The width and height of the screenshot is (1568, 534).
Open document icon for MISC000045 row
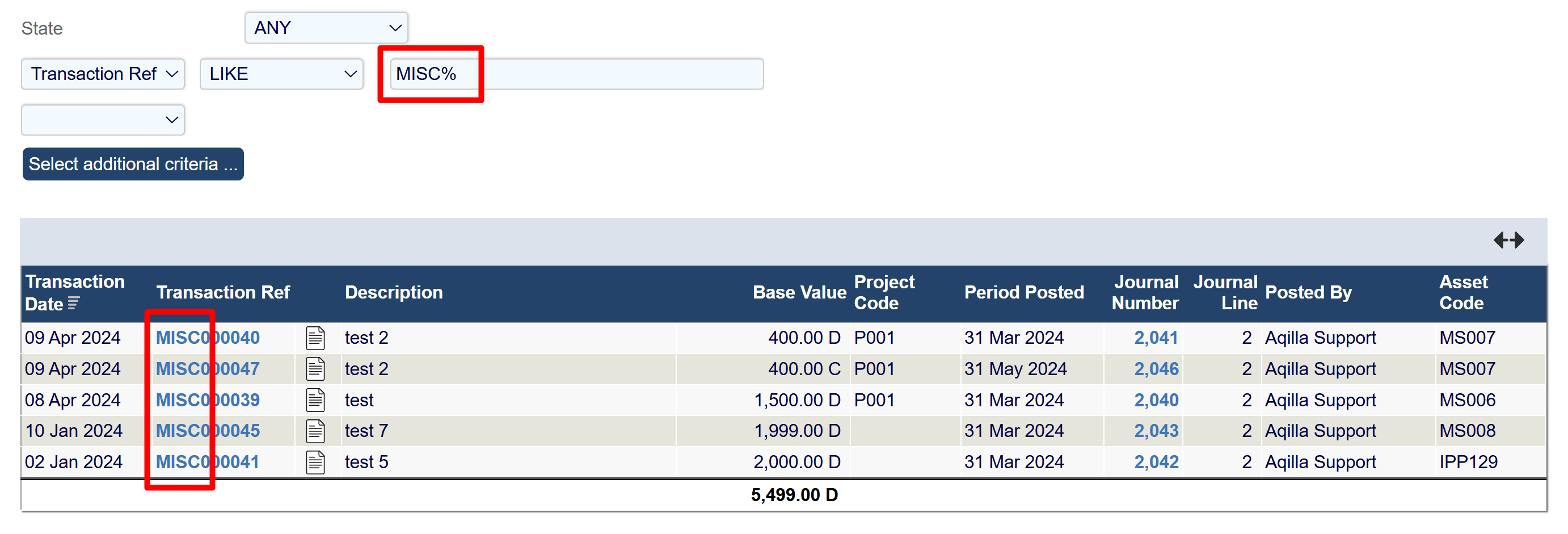[315, 431]
